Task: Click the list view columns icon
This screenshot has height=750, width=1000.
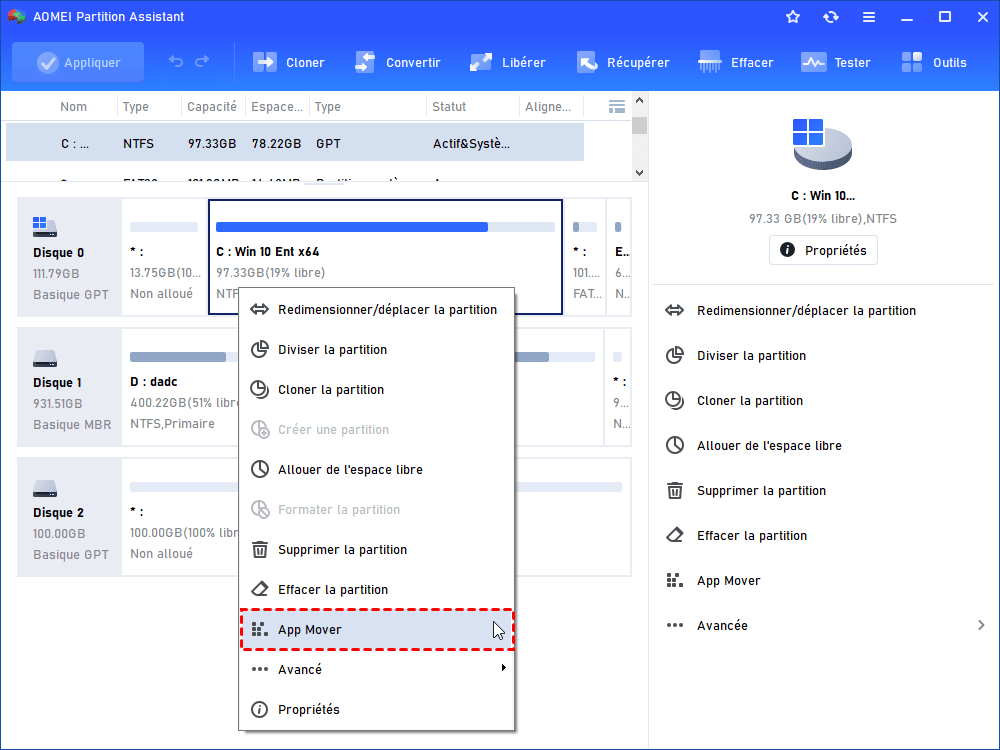Action: tap(617, 107)
